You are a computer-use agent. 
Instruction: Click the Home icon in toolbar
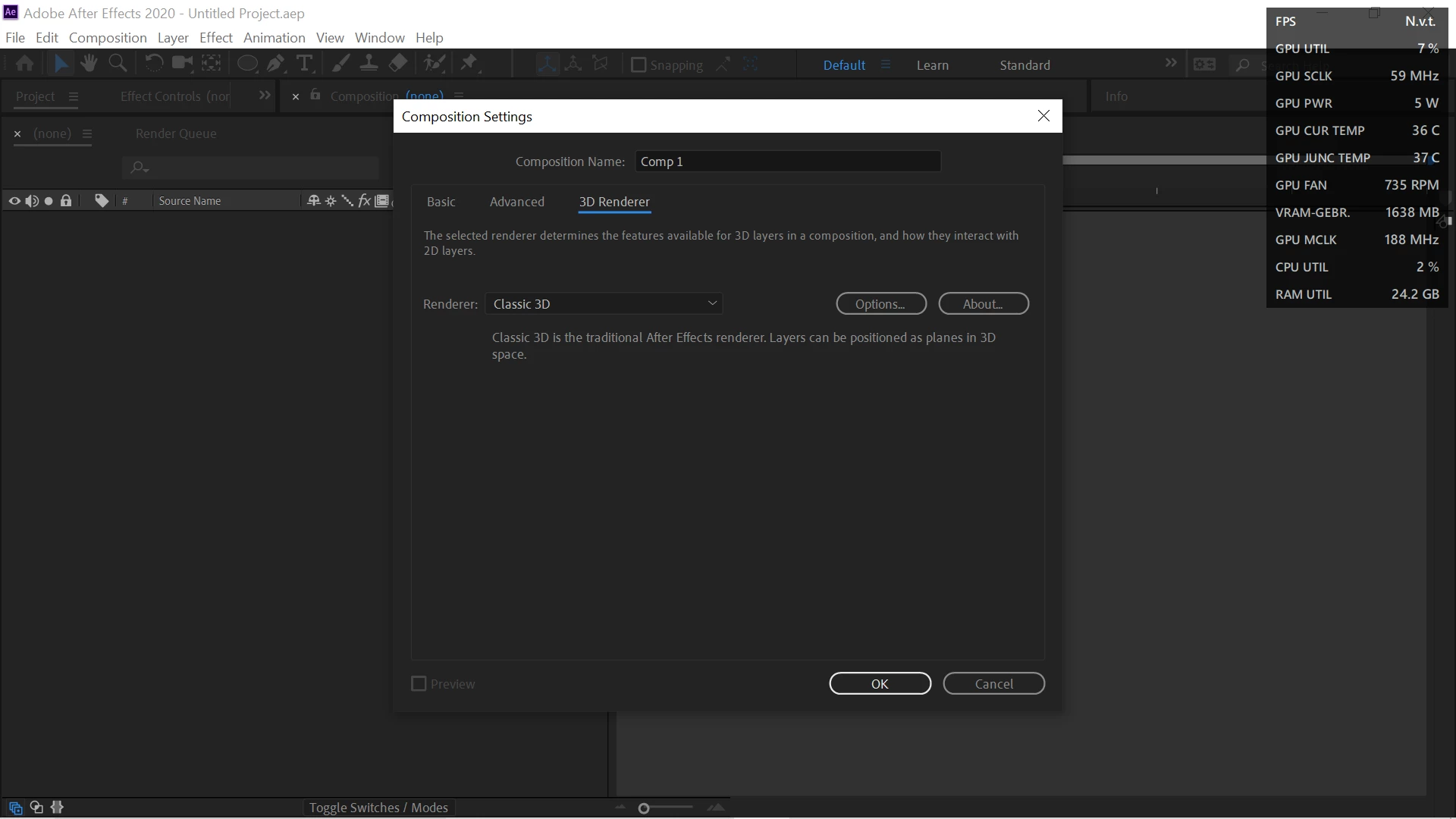click(x=24, y=64)
